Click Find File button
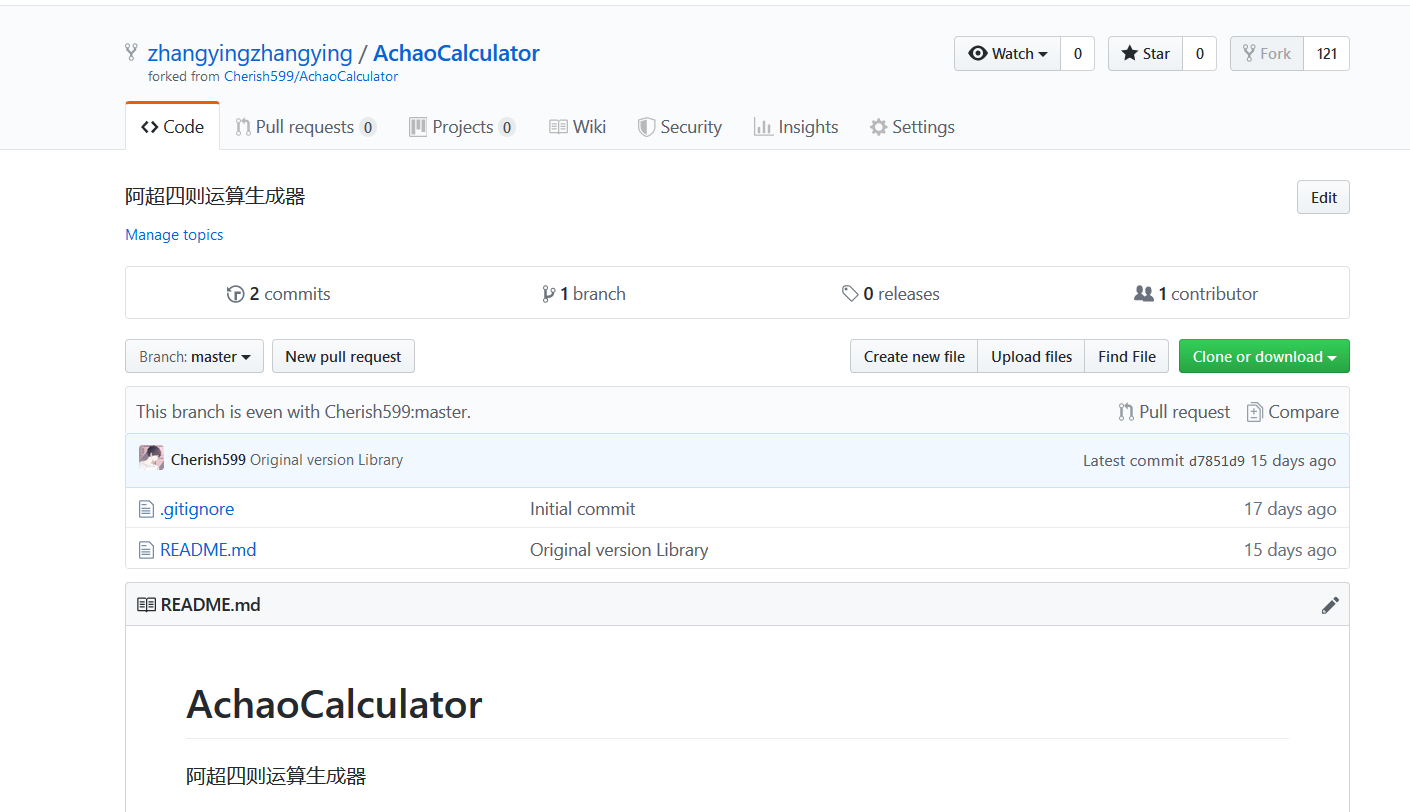 click(x=1126, y=356)
